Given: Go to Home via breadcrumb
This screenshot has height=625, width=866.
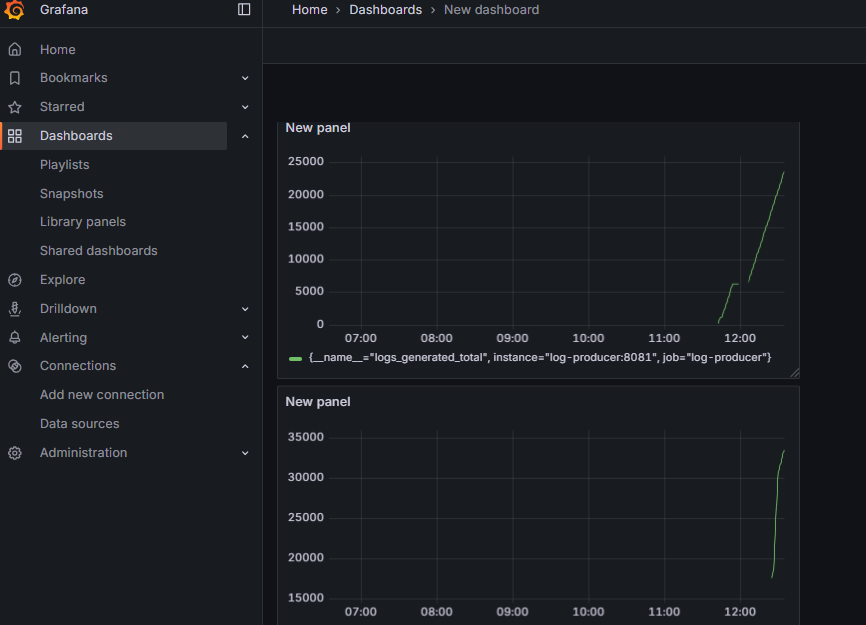Looking at the screenshot, I should click(x=309, y=10).
